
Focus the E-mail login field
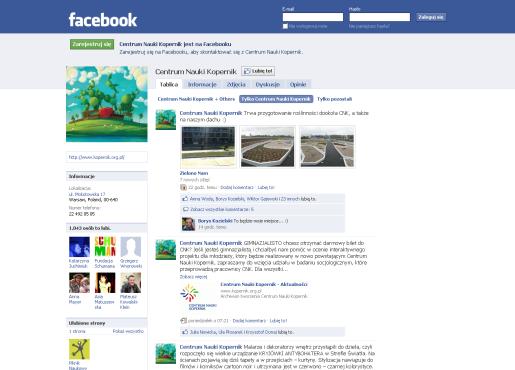click(x=313, y=17)
